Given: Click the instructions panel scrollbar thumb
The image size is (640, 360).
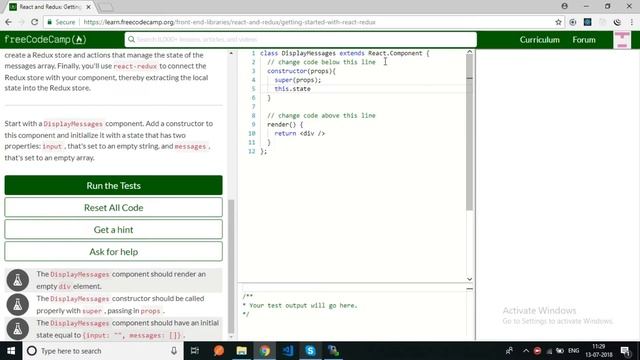Looking at the screenshot, I should (x=231, y=267).
